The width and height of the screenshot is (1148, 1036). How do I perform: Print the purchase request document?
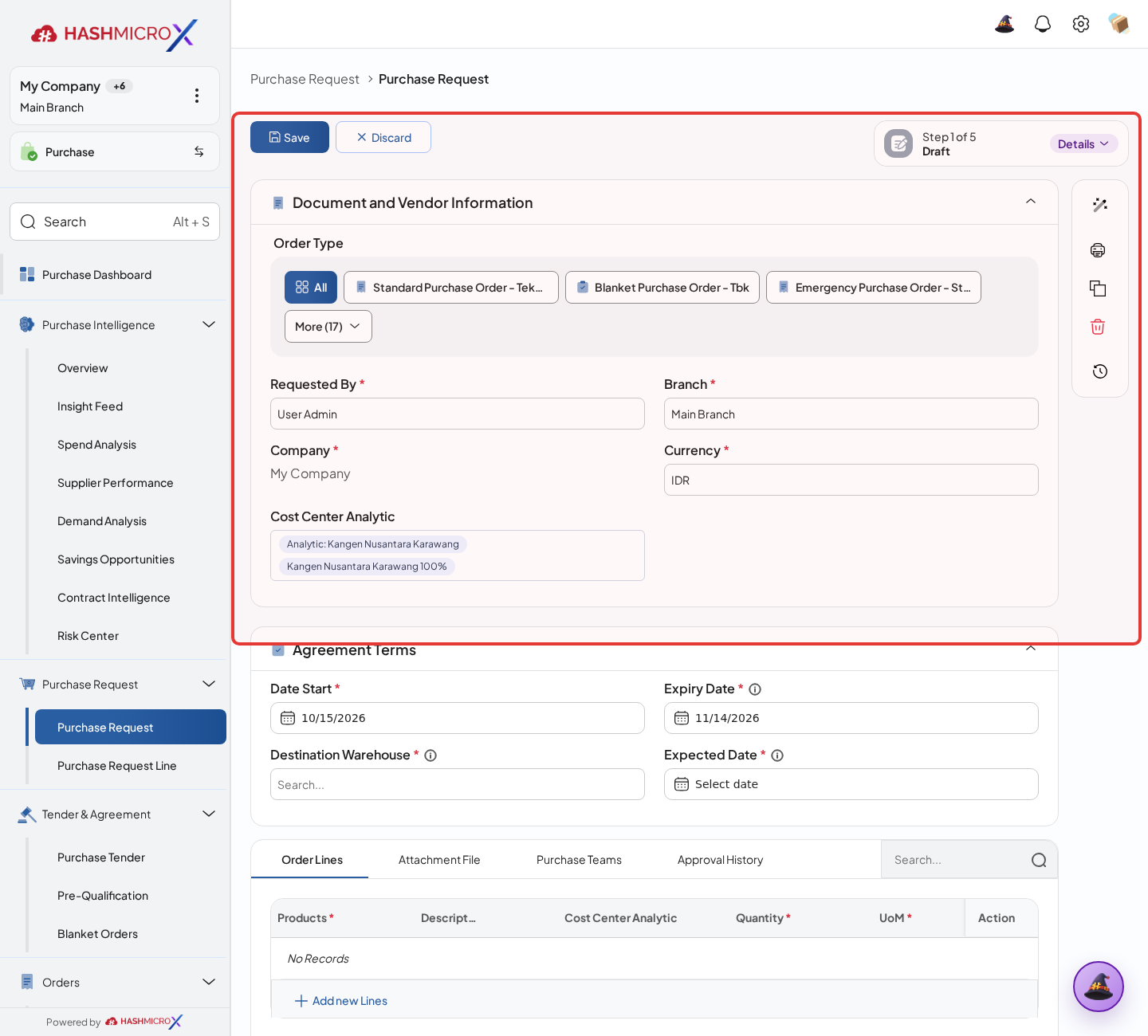(1098, 250)
